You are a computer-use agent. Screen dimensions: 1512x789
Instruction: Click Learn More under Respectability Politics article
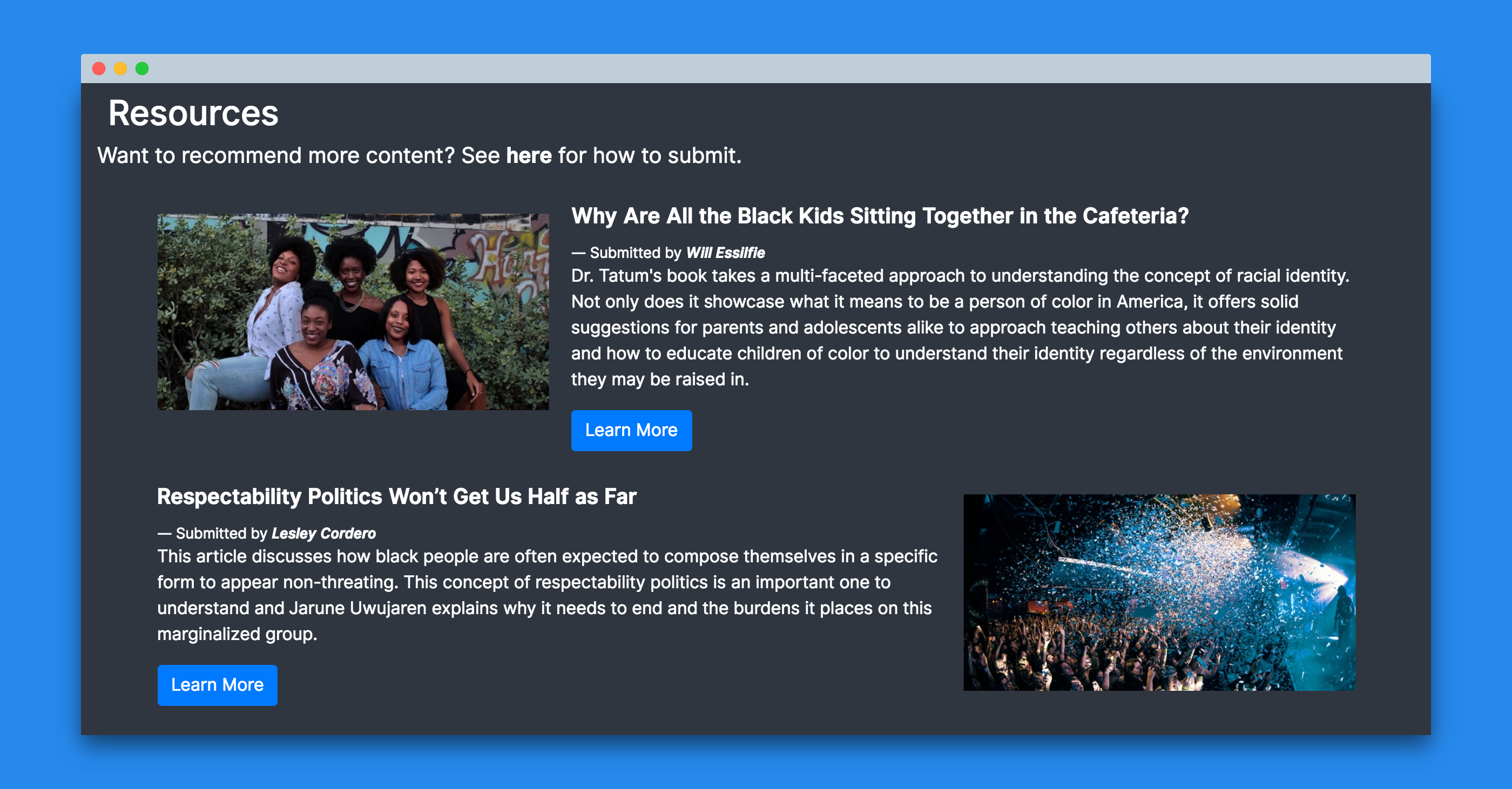217,685
